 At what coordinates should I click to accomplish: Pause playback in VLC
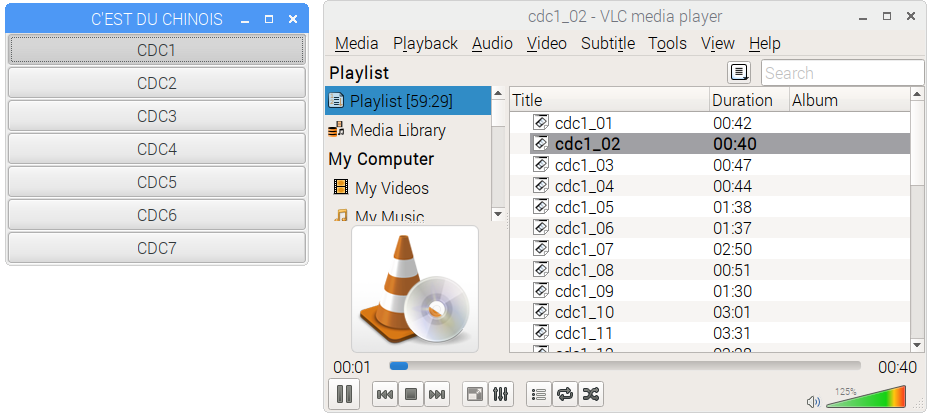(344, 394)
